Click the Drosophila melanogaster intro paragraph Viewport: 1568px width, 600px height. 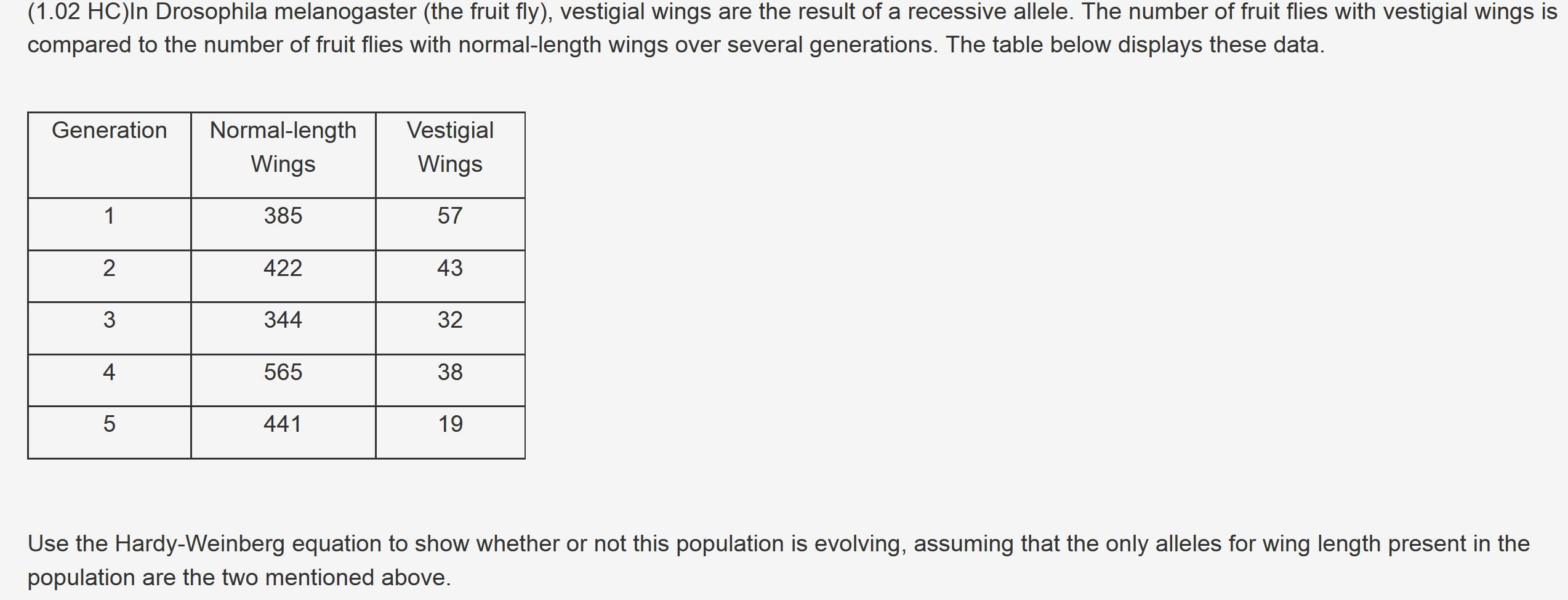(792, 28)
